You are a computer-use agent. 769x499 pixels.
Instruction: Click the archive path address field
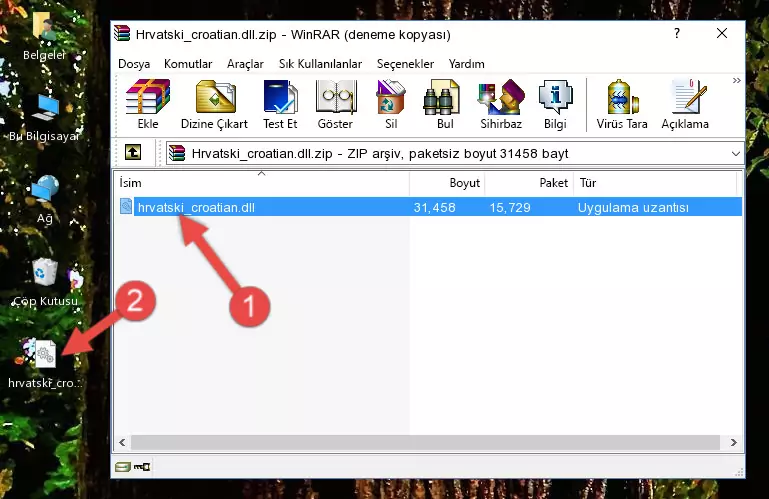[454, 154]
